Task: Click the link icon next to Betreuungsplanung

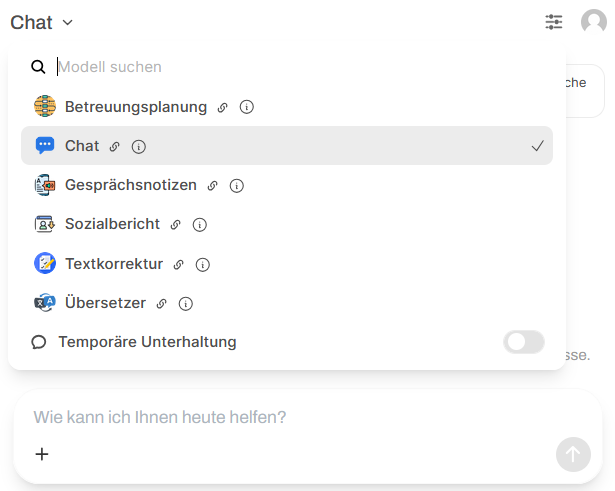Action: coord(223,107)
